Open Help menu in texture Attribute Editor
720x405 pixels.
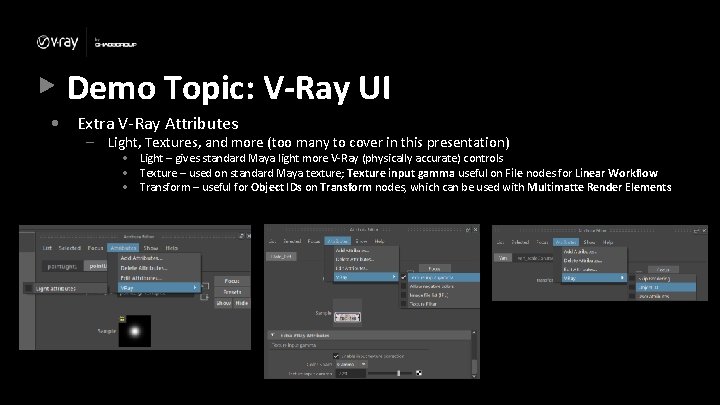coord(379,241)
